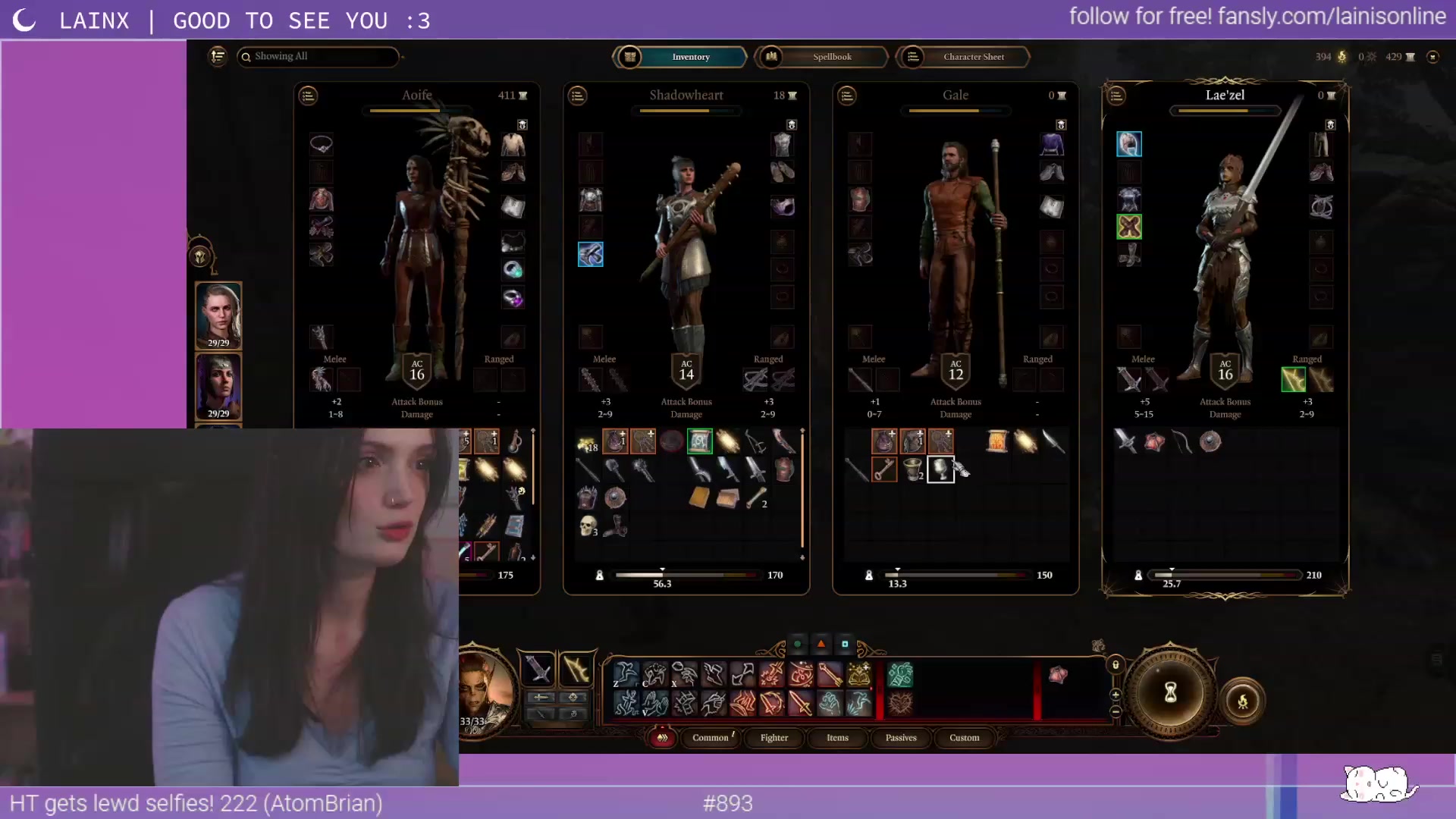Click Shadowheart's highlighted blue gloves slot
This screenshot has width=1456, height=819.
click(591, 255)
